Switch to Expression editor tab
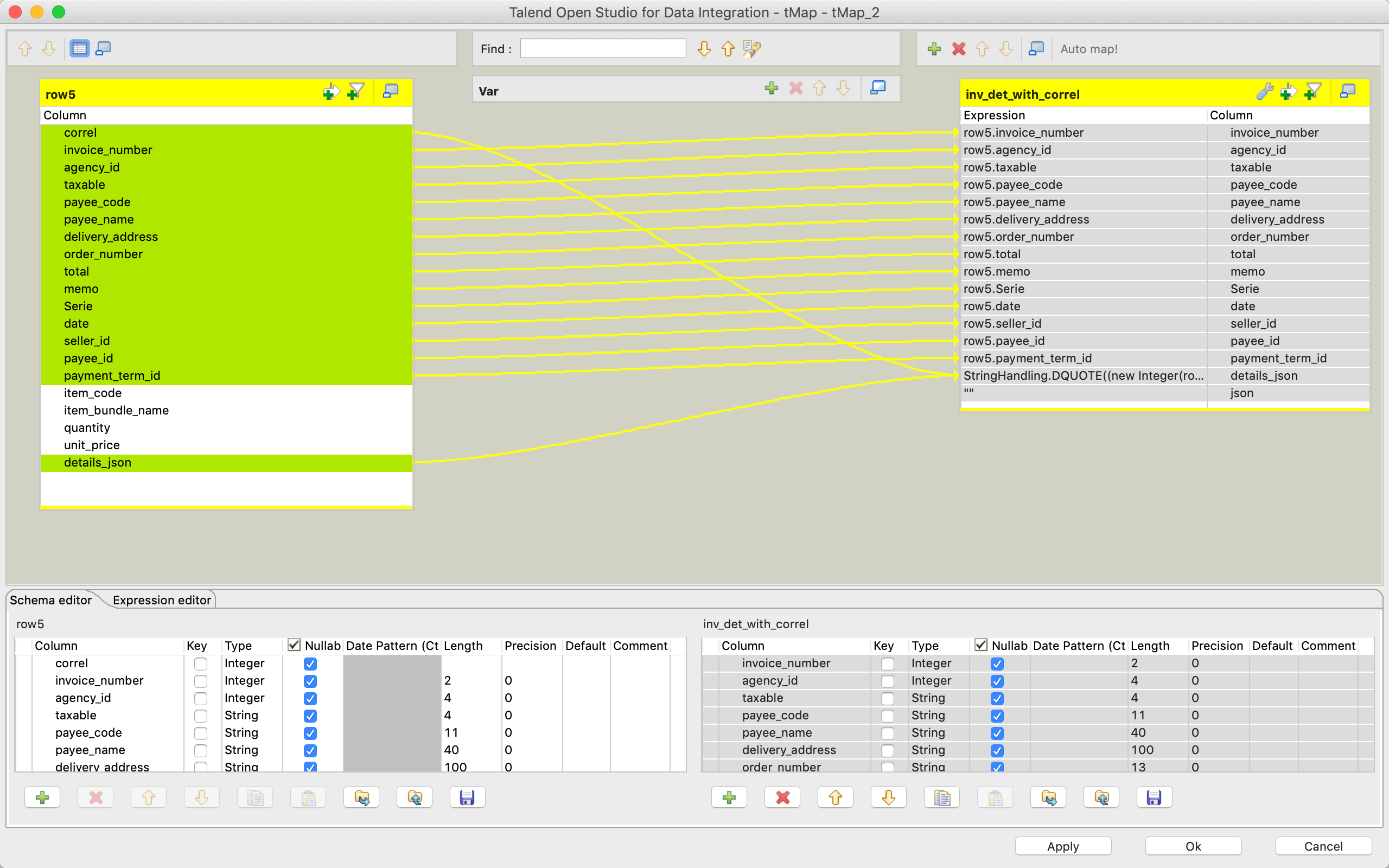This screenshot has height=868, width=1389. [x=162, y=600]
